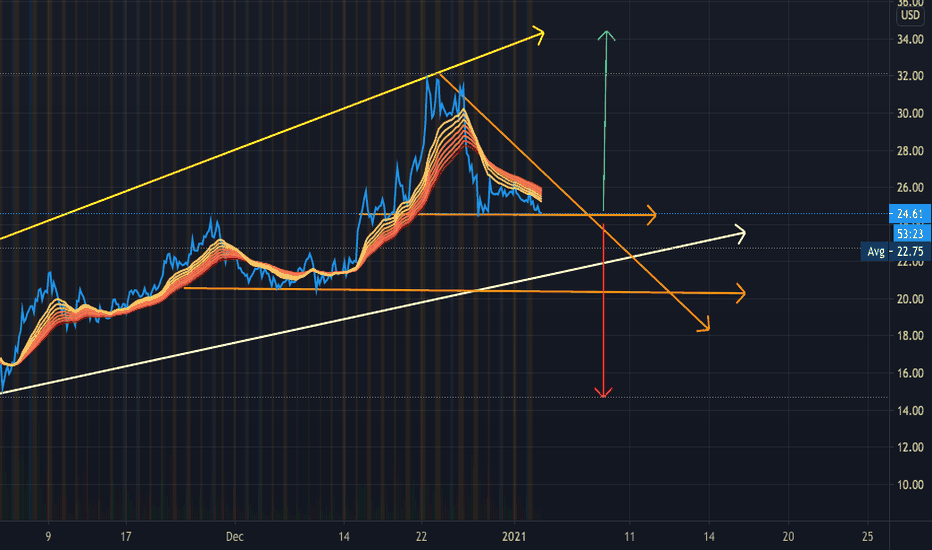
Task: Click the 30.00 price axis label
Action: [x=910, y=114]
